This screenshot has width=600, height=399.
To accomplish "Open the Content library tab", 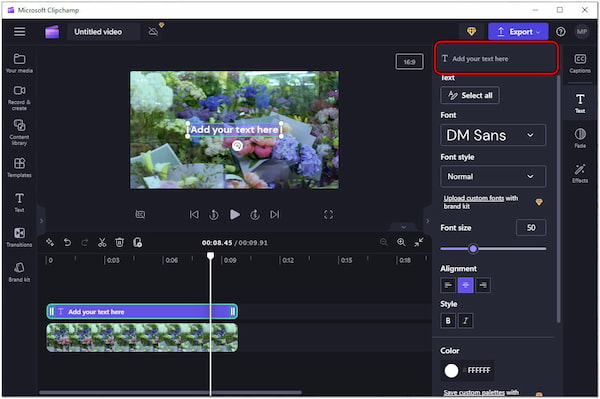I will [x=19, y=132].
